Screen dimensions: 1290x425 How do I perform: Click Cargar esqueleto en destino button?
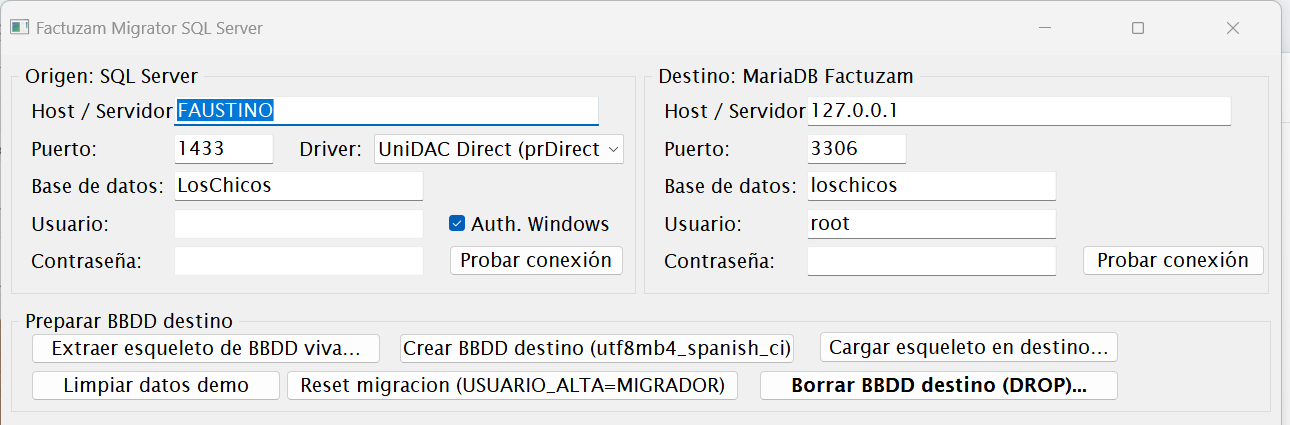(x=969, y=348)
